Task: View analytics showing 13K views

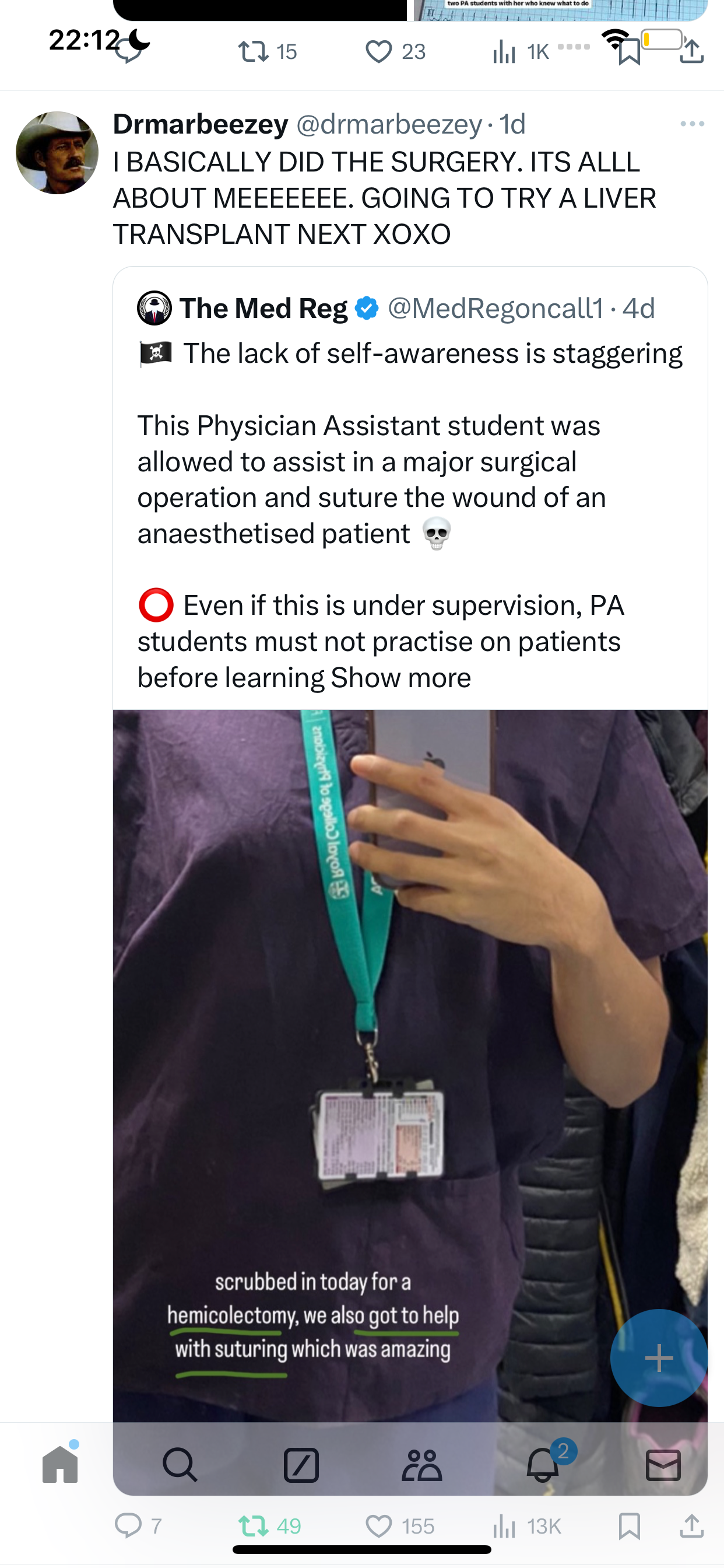Action: click(527, 1526)
